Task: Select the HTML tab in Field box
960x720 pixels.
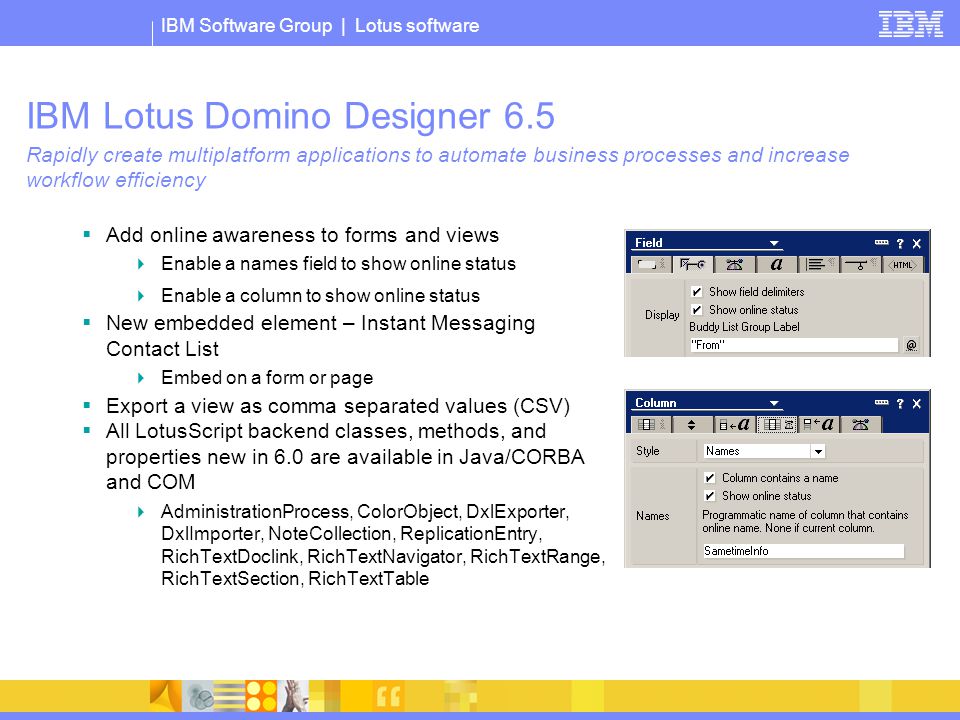Action: point(902,264)
